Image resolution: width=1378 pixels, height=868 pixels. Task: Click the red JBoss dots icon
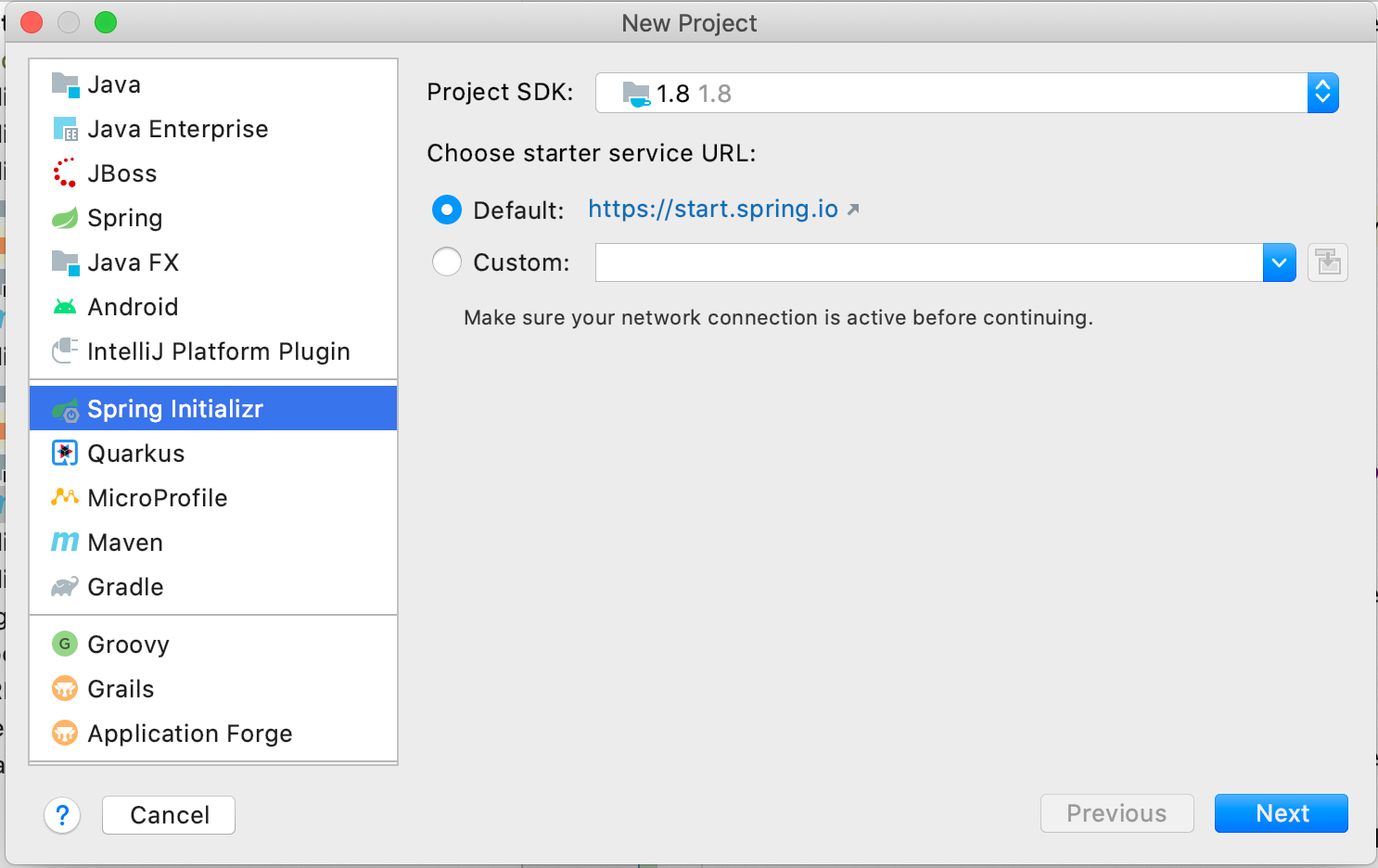click(x=65, y=173)
